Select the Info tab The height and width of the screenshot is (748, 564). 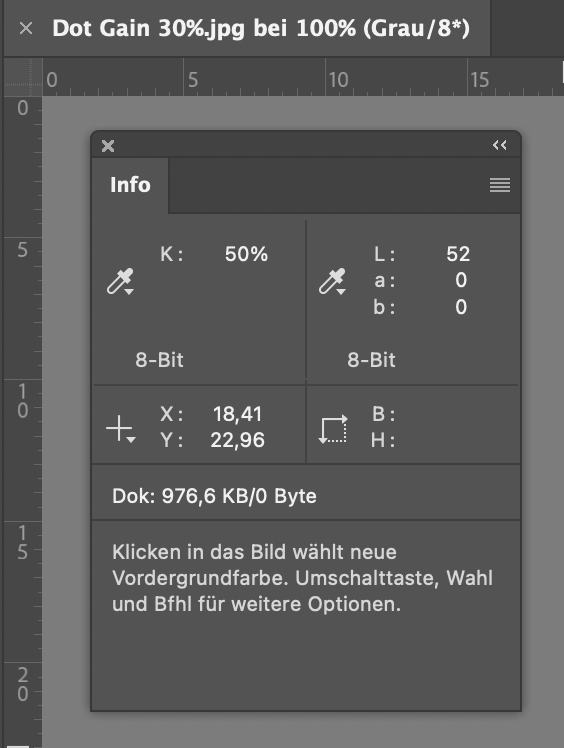130,185
